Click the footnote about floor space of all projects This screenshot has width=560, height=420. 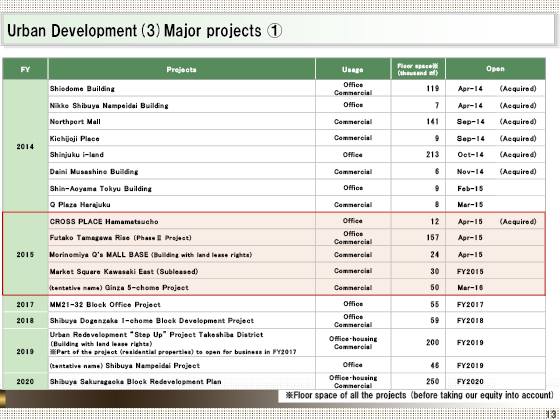click(x=419, y=395)
